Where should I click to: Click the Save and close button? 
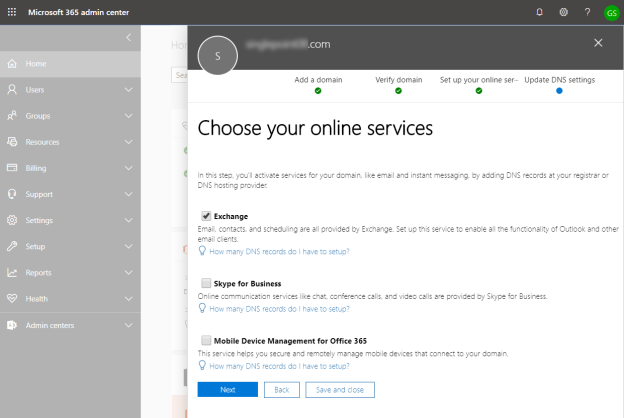tap(340, 389)
